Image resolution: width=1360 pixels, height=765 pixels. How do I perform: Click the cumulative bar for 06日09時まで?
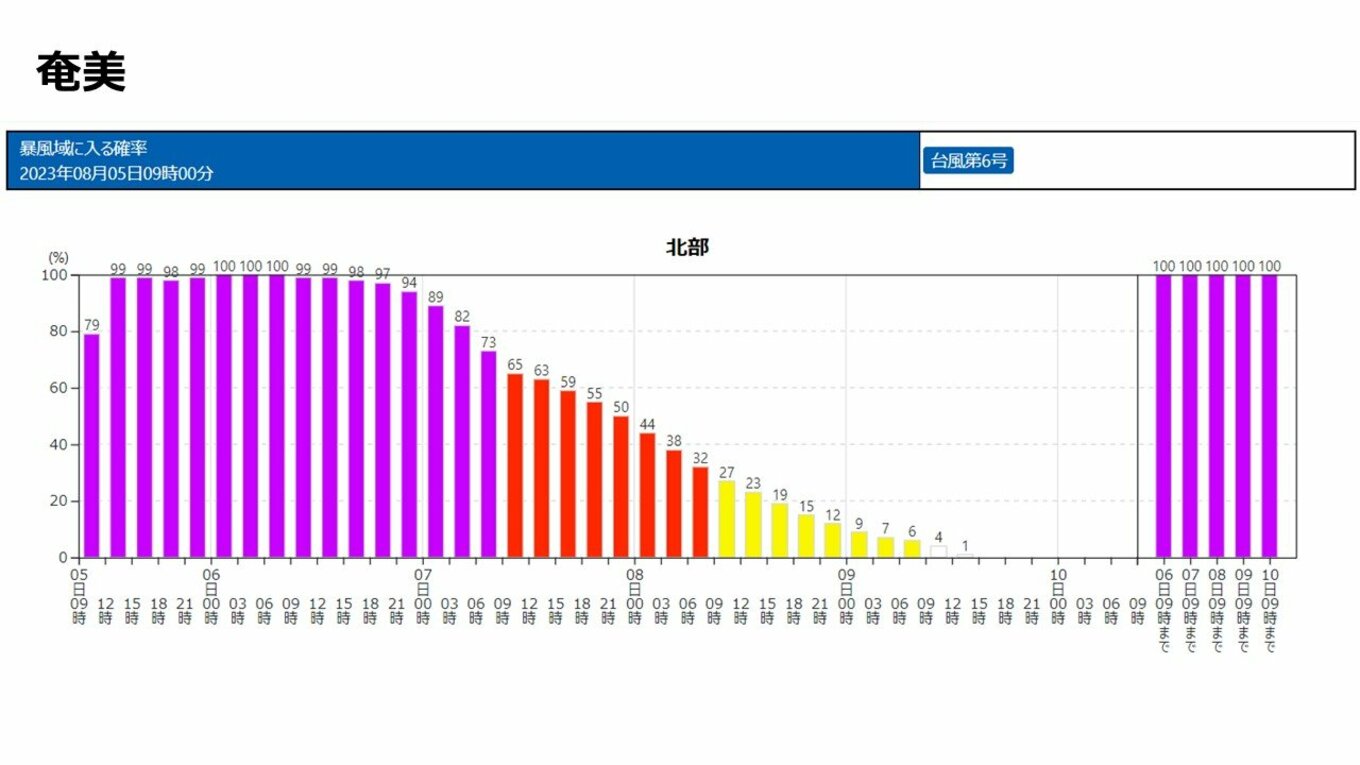pyautogui.click(x=1163, y=416)
